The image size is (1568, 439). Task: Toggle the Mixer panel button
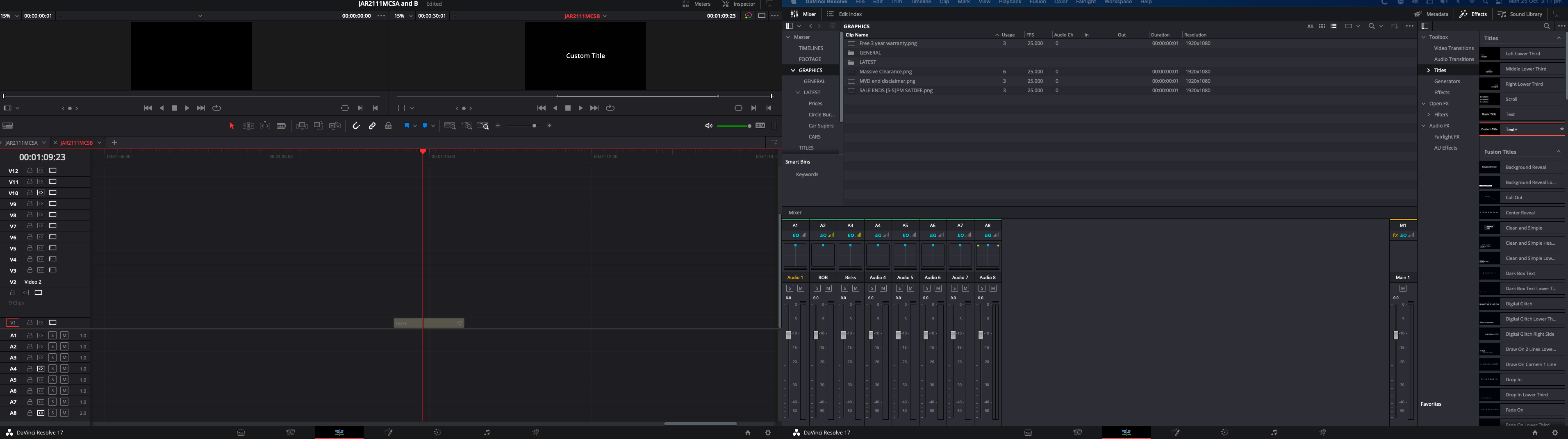(x=803, y=14)
